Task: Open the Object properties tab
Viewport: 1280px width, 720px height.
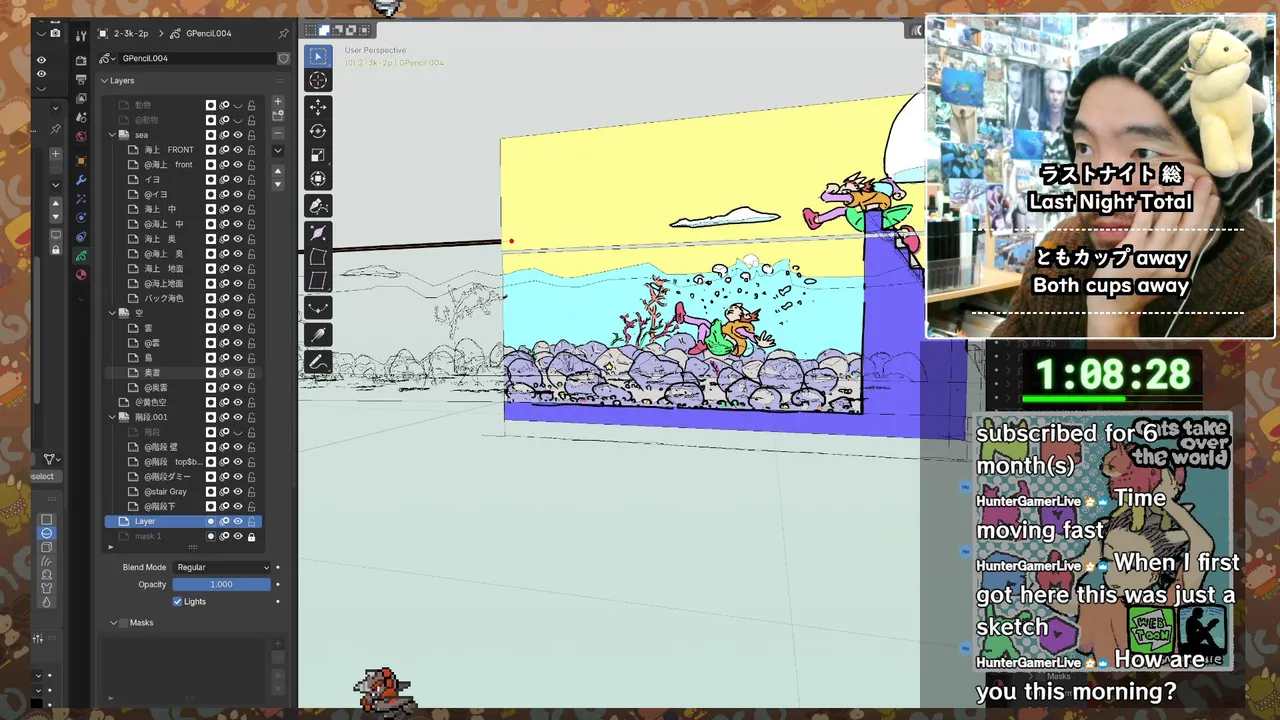Action: point(81,160)
